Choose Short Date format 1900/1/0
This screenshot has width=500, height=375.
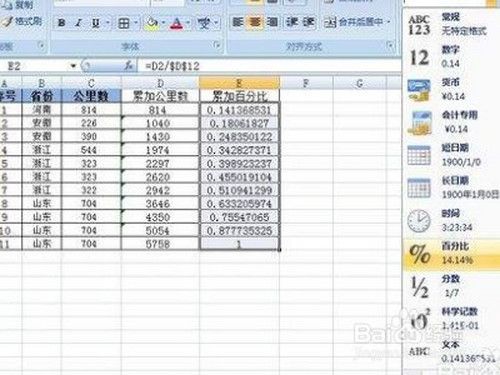(x=452, y=155)
